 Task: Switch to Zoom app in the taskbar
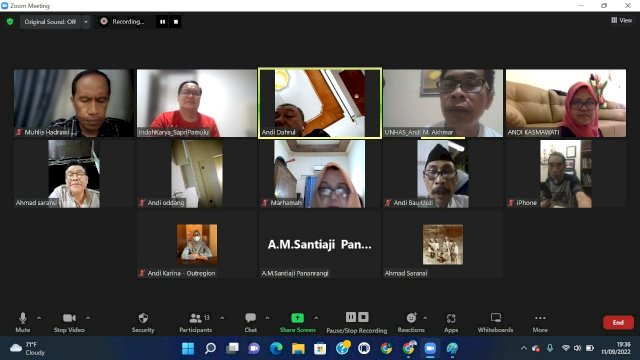(430, 348)
